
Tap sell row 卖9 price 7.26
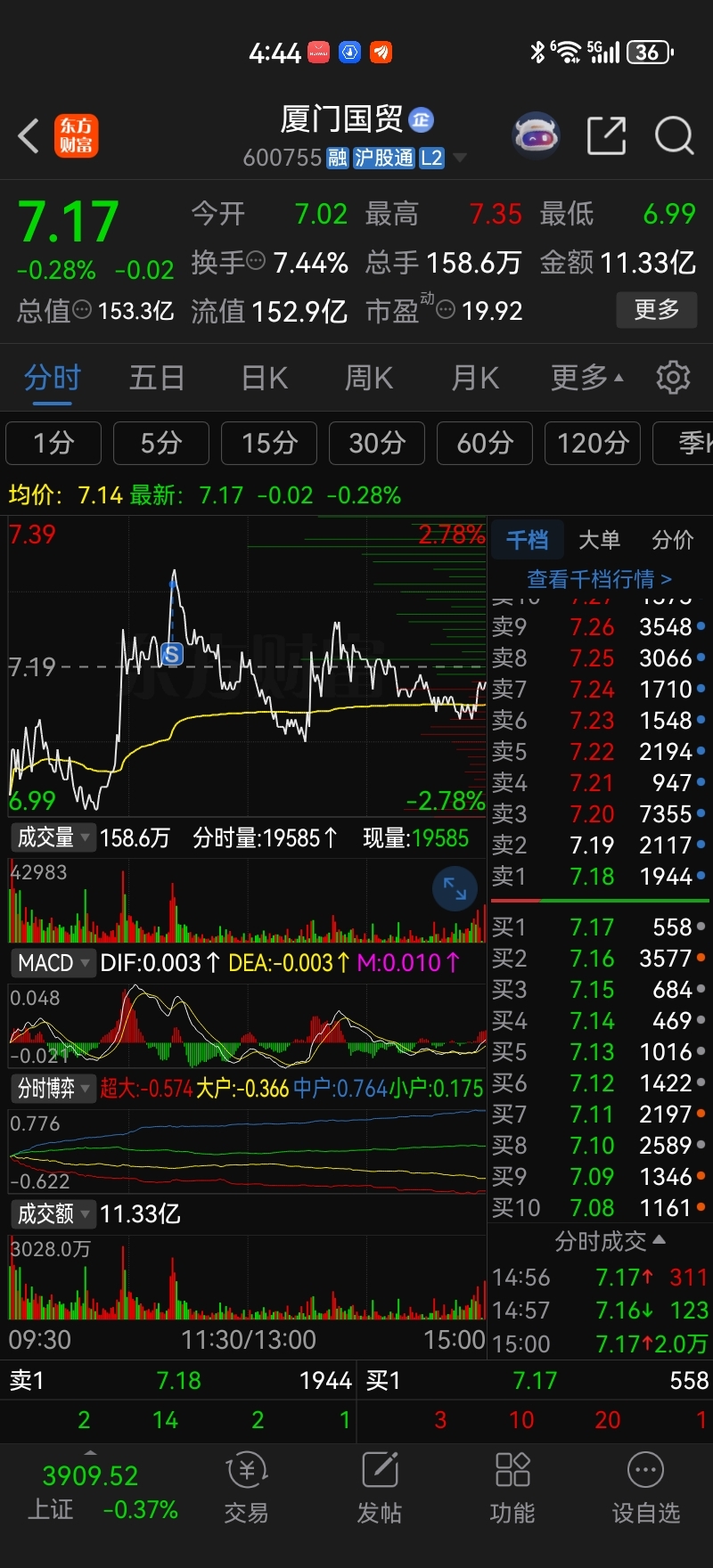click(x=593, y=627)
